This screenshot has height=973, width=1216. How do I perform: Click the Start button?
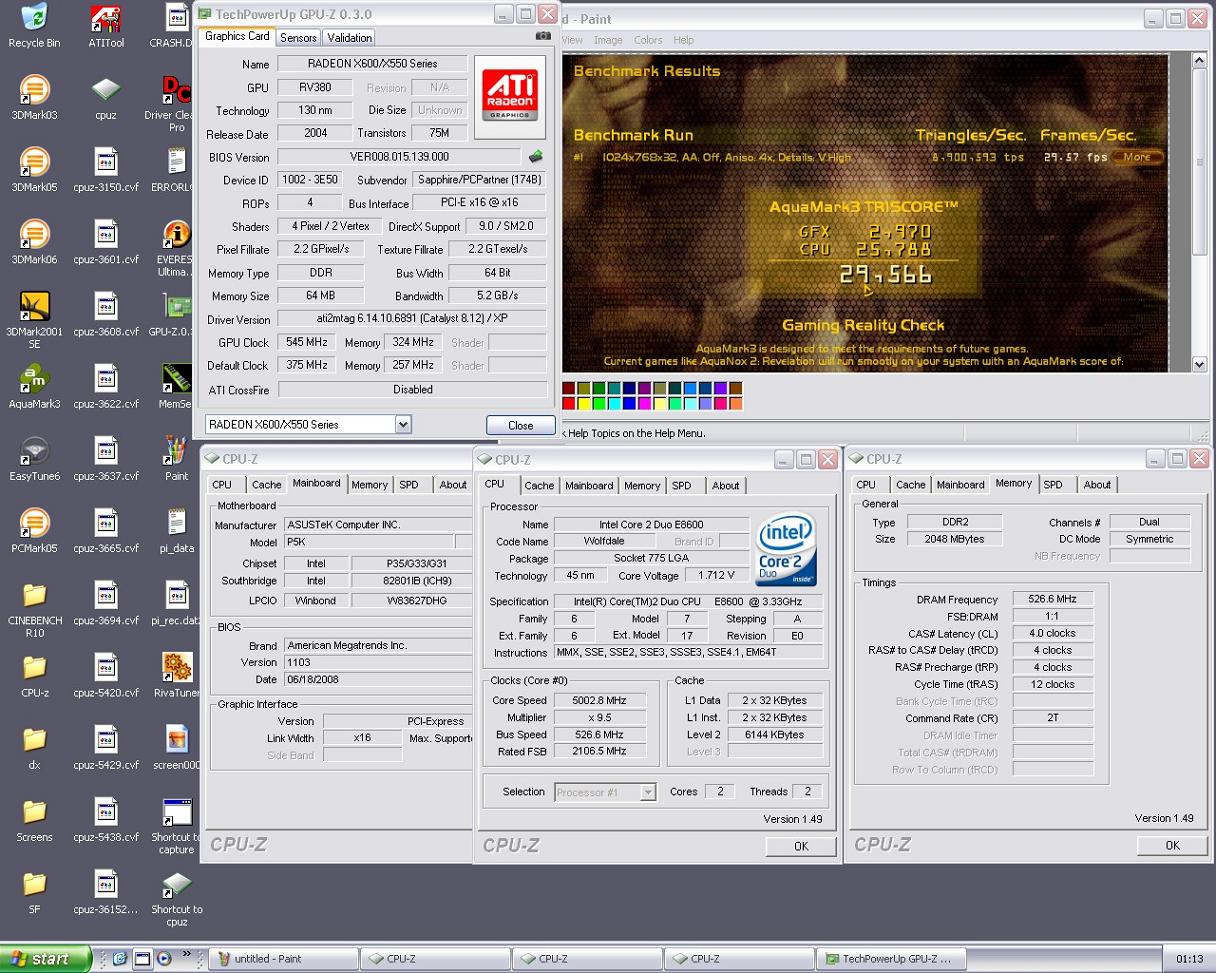coord(46,958)
